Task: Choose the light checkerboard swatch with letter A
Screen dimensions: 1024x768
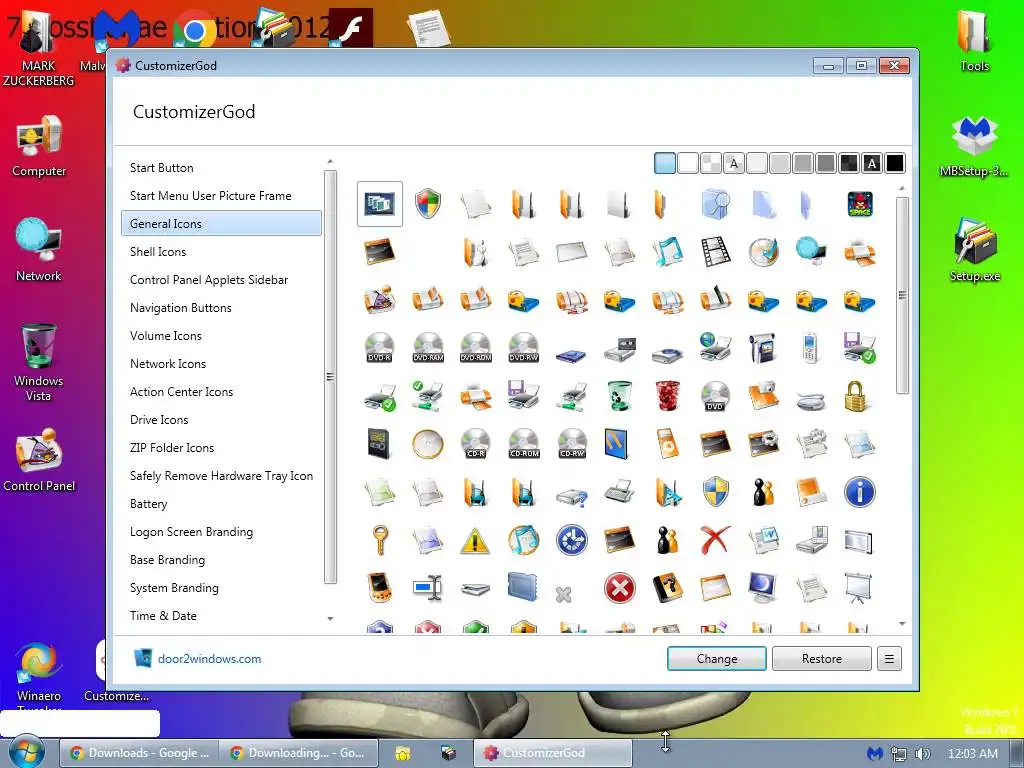Action: [734, 163]
